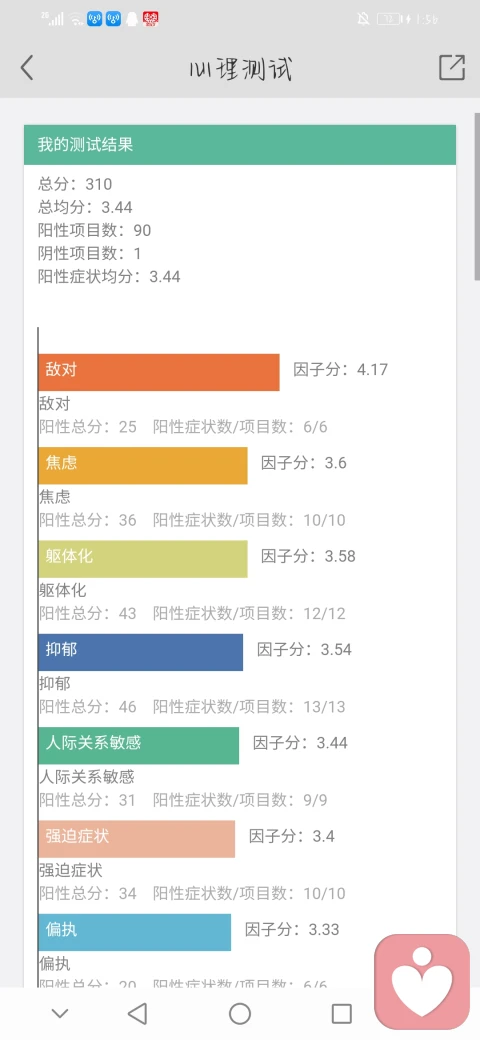The width and height of the screenshot is (480, 1040).
Task: Select the 强迫症状 bar
Action: tap(137, 839)
